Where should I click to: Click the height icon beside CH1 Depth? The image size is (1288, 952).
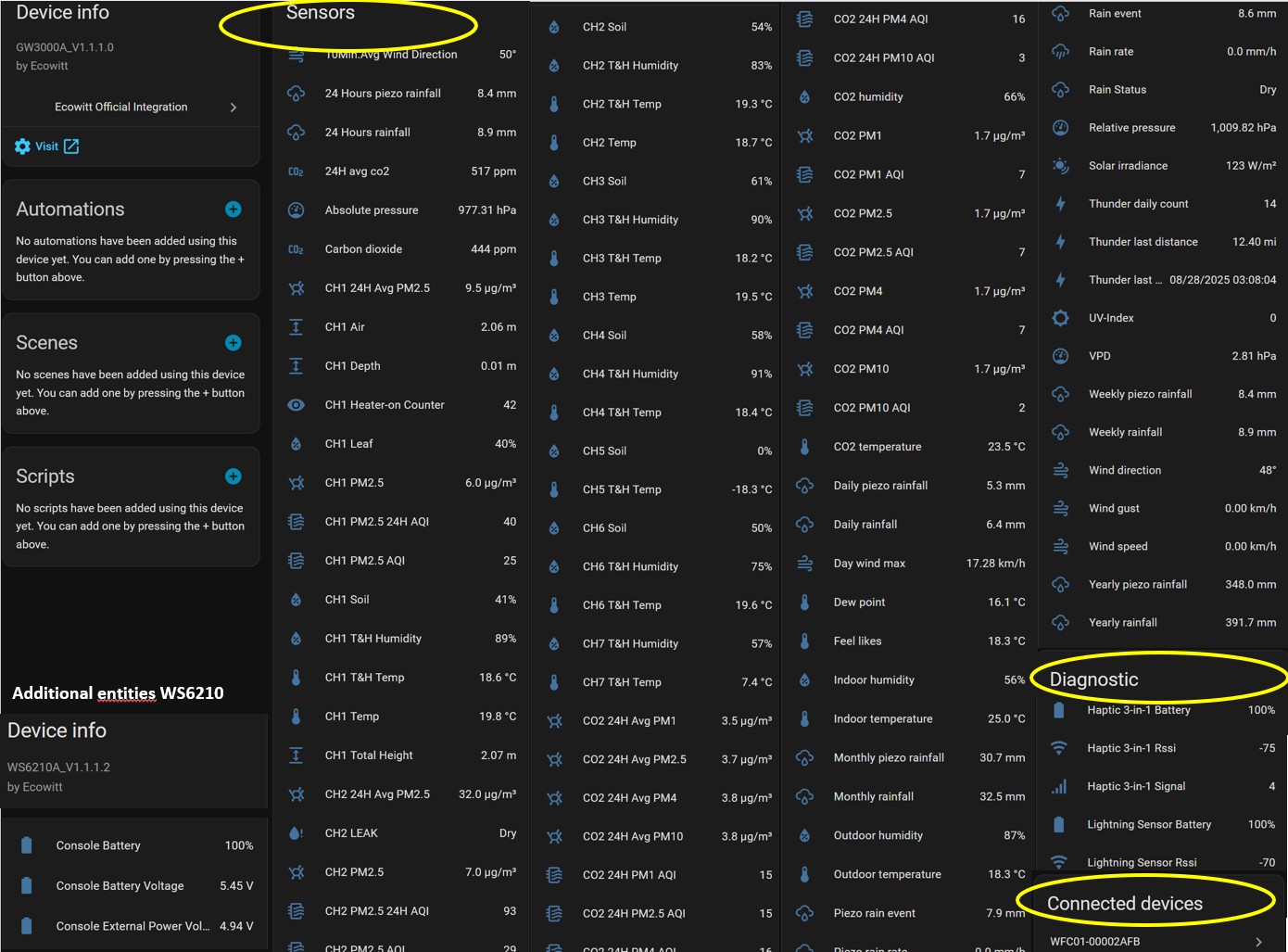point(297,366)
